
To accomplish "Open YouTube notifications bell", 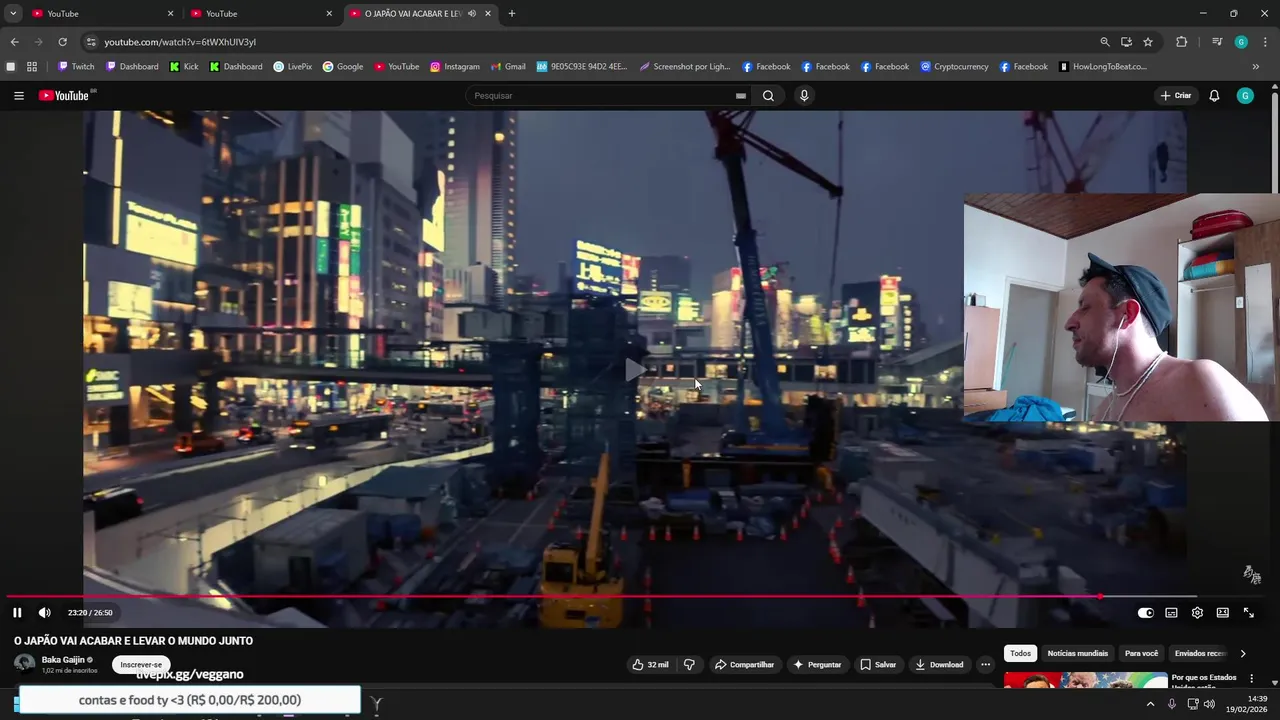I will (x=1214, y=96).
